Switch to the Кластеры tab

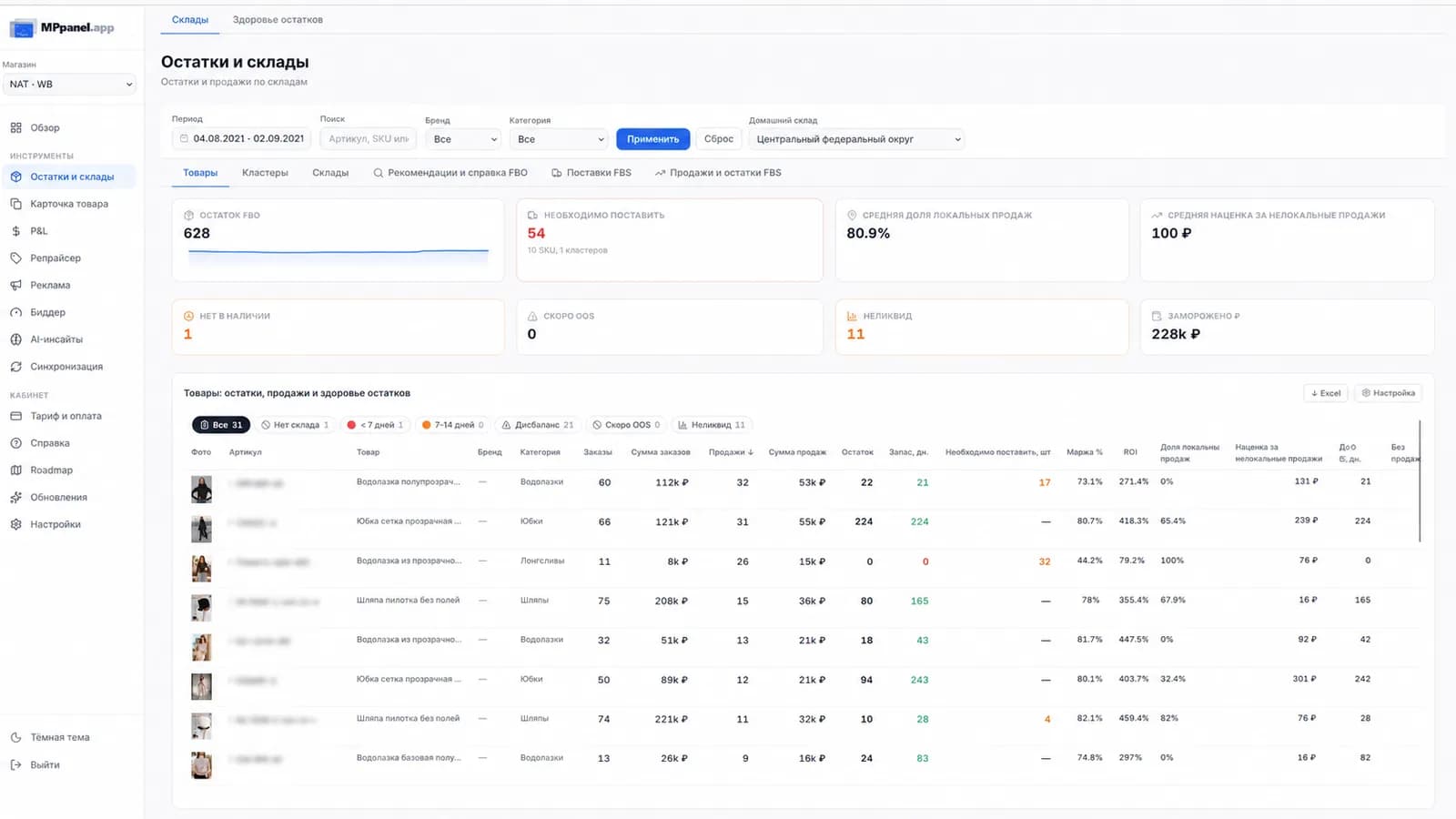click(x=265, y=173)
